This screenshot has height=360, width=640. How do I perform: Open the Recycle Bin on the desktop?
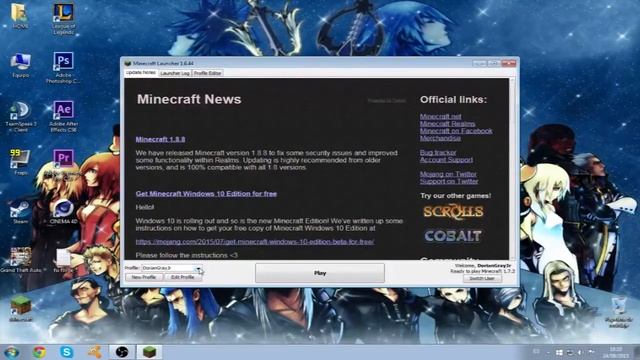(x=618, y=313)
